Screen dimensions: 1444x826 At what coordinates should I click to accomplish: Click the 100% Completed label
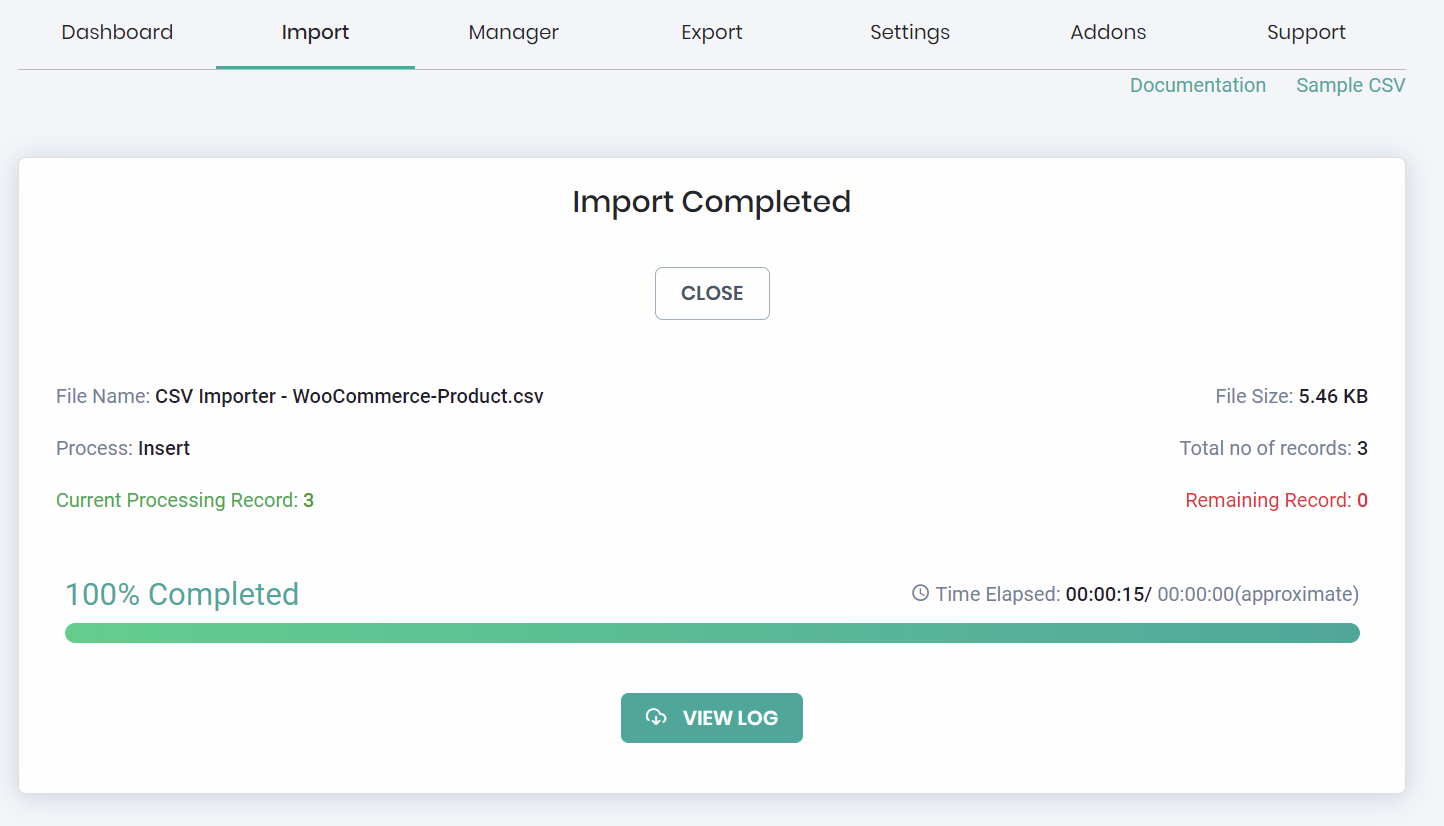(182, 594)
